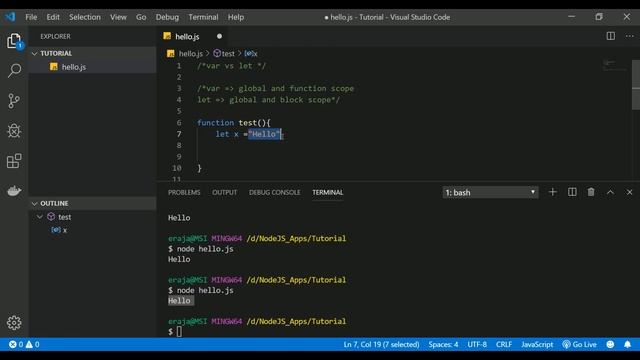
Task: Change language mode via JavaScript
Action: tap(537, 344)
